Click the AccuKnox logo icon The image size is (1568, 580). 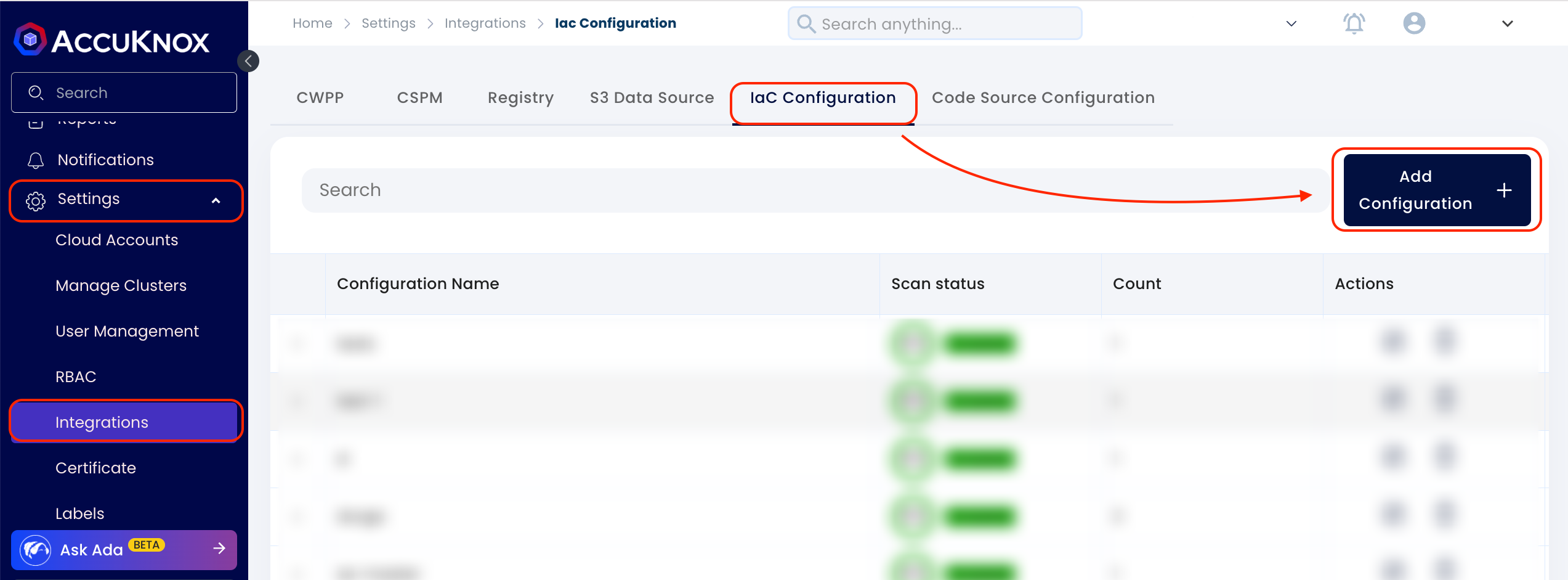(30, 39)
